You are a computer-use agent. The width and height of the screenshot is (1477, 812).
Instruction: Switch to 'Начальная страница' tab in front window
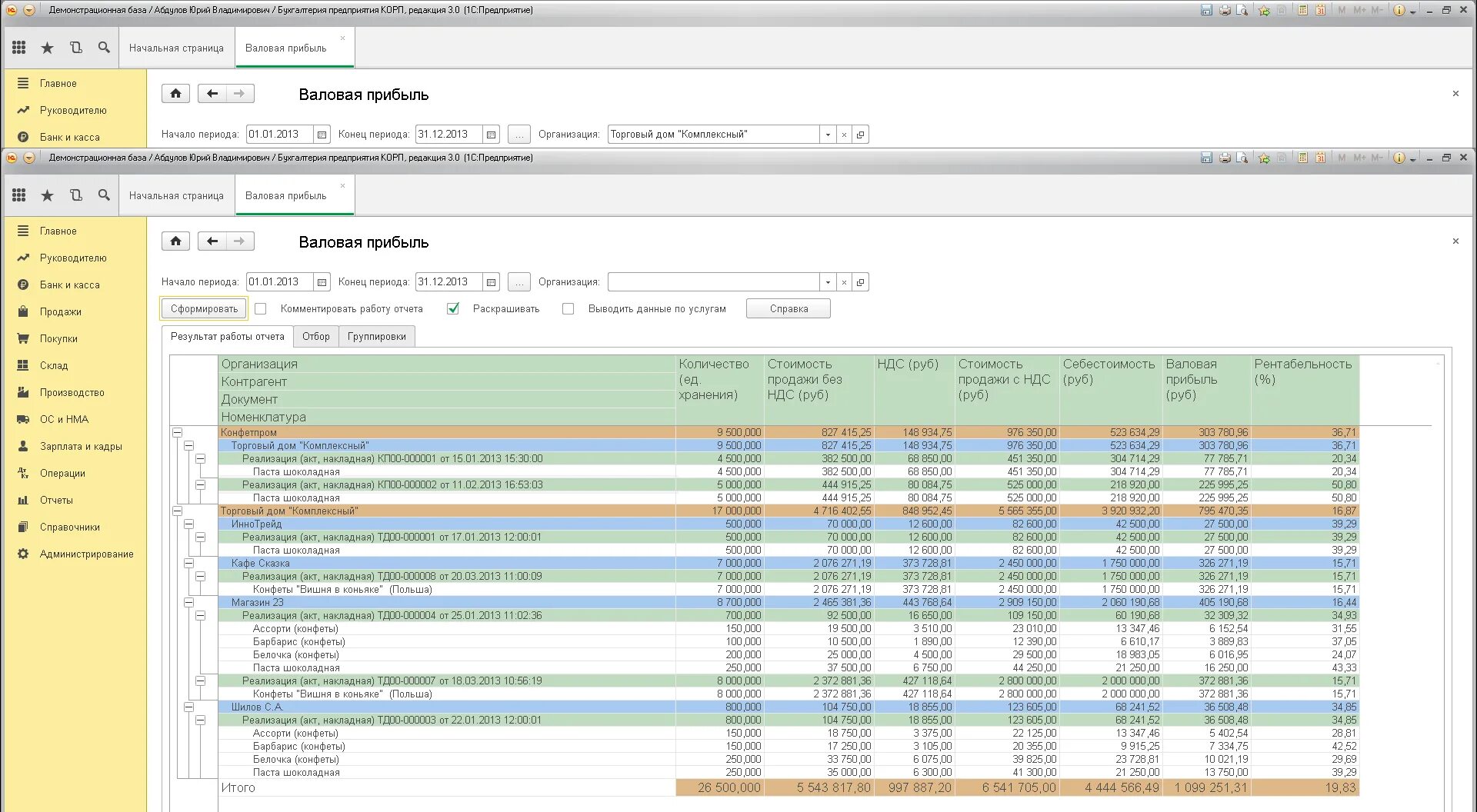[176, 195]
